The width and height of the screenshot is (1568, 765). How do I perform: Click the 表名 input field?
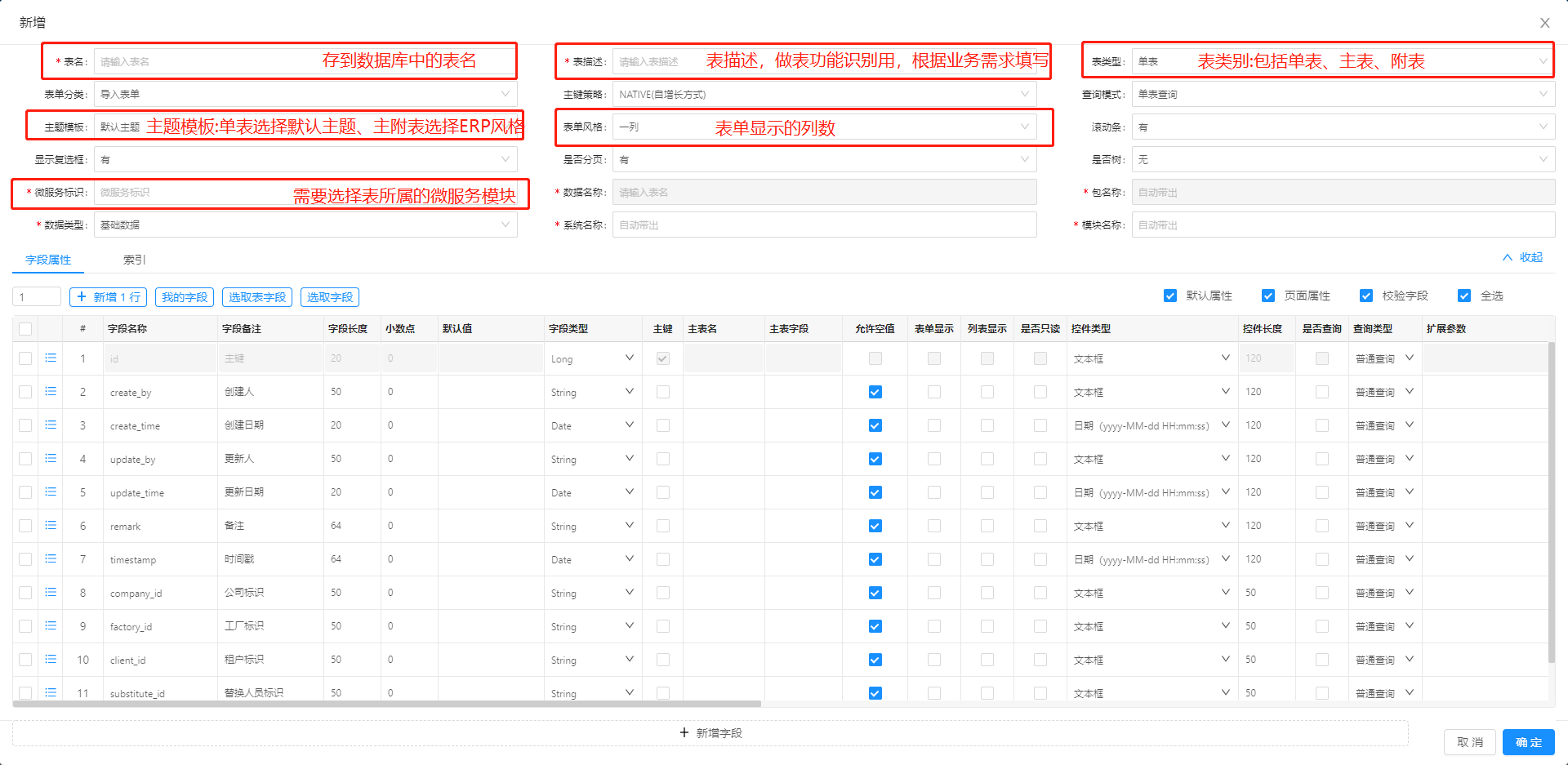pyautogui.click(x=305, y=61)
